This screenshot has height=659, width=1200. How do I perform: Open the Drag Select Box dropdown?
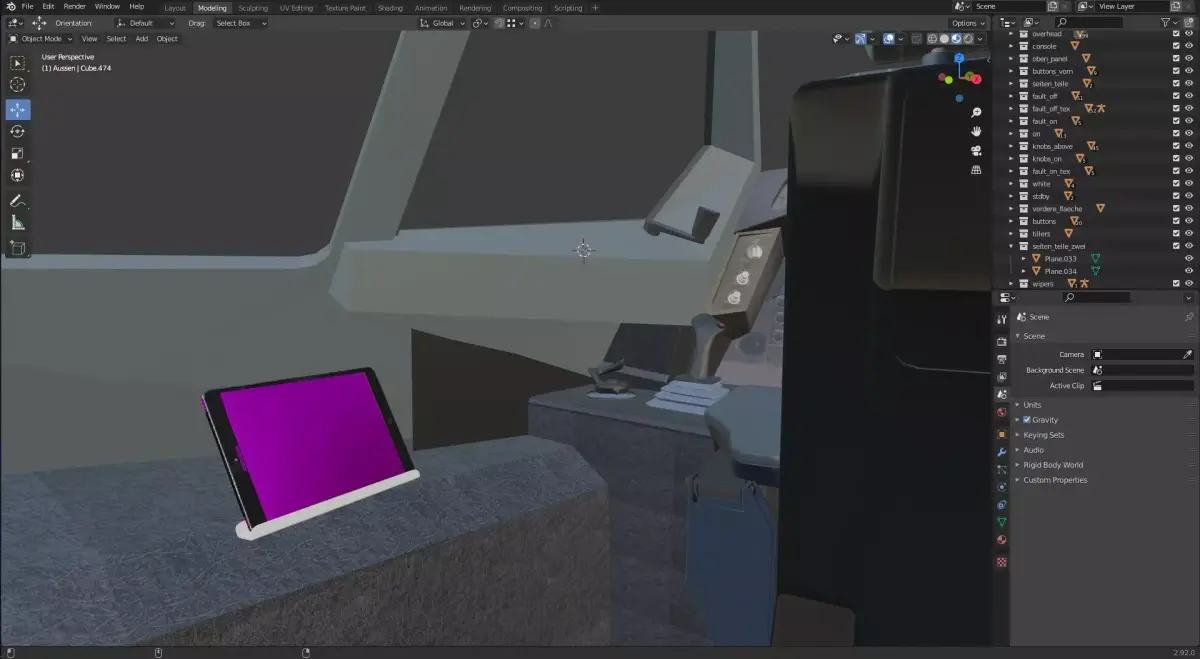(240, 23)
